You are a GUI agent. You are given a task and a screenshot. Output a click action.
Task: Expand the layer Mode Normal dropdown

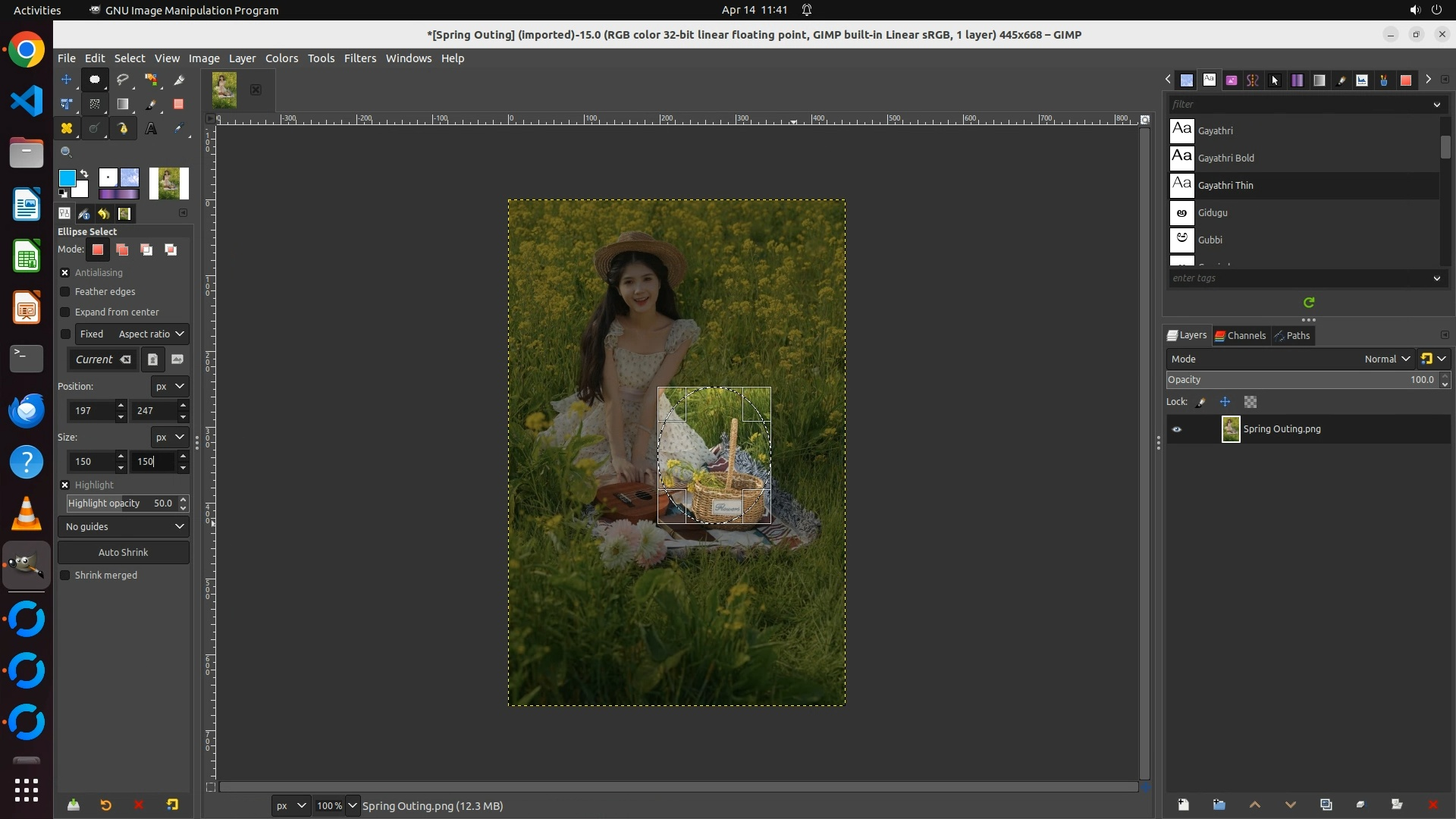point(1387,359)
